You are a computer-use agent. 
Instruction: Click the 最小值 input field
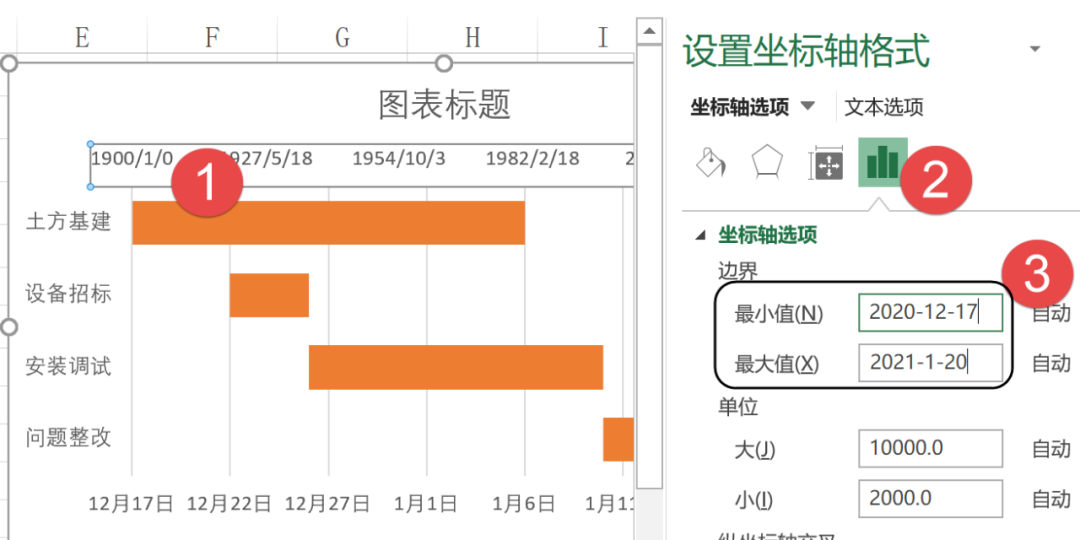pos(931,312)
